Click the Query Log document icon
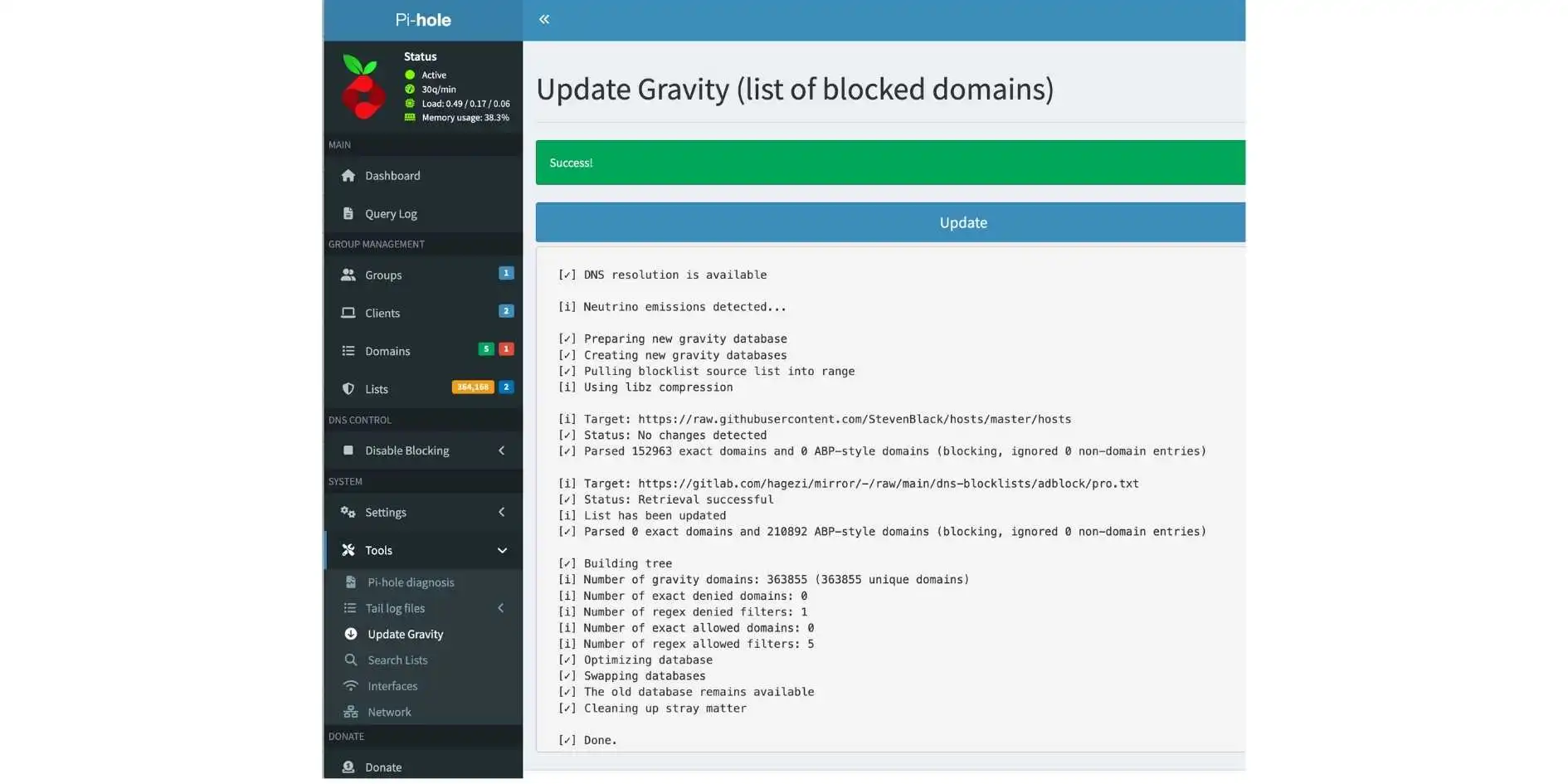1568x784 pixels. pos(348,214)
